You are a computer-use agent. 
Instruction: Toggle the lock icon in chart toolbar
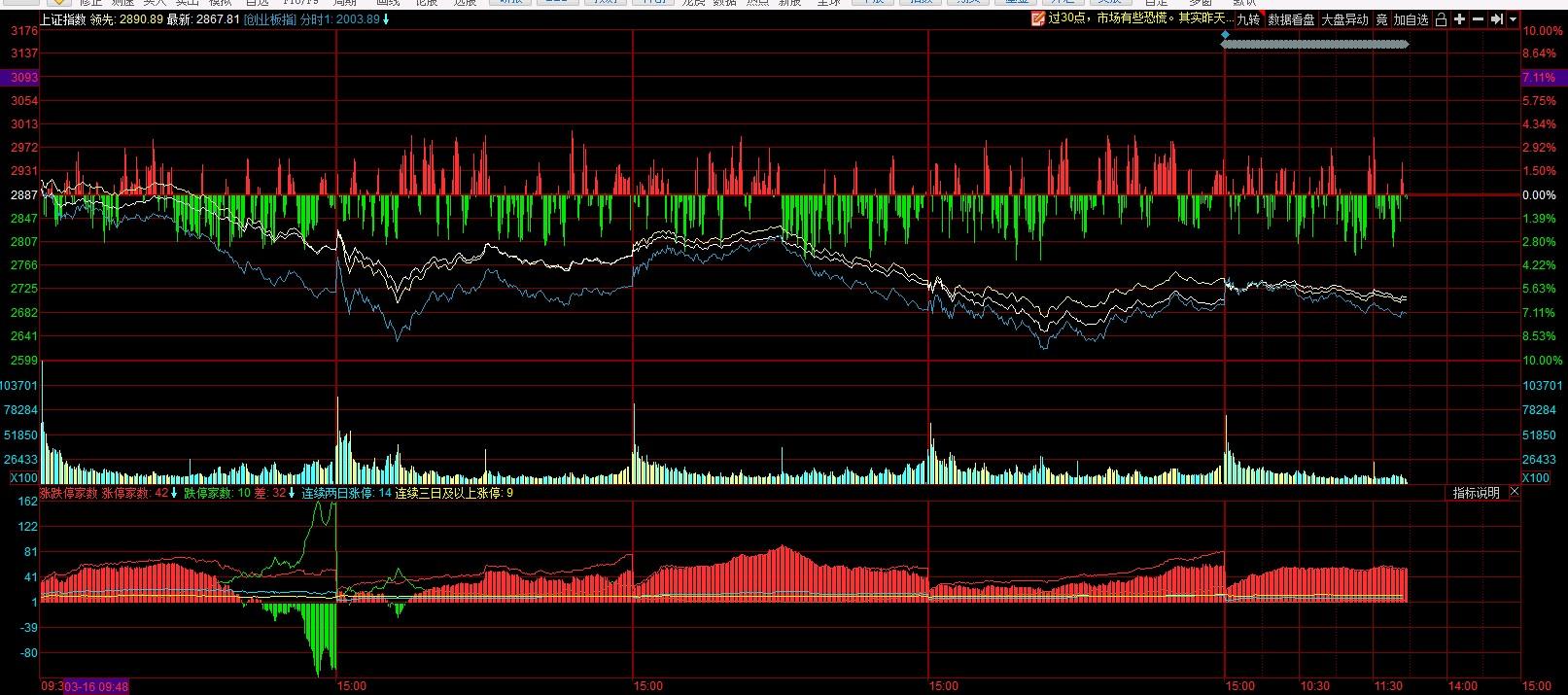coord(1441,19)
